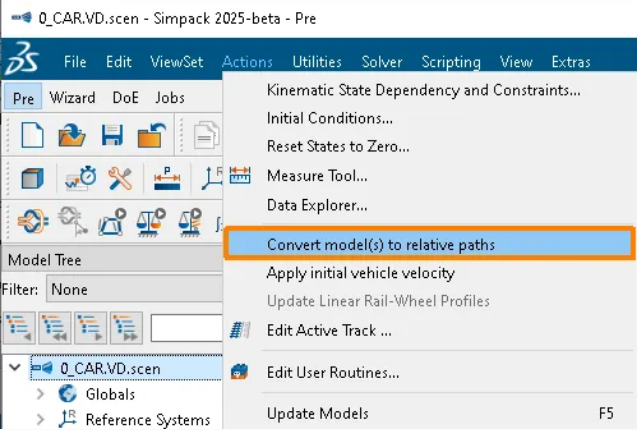Screen dimensions: 637x430
Task: Click the New file icon in toolbar
Action: pos(32,135)
